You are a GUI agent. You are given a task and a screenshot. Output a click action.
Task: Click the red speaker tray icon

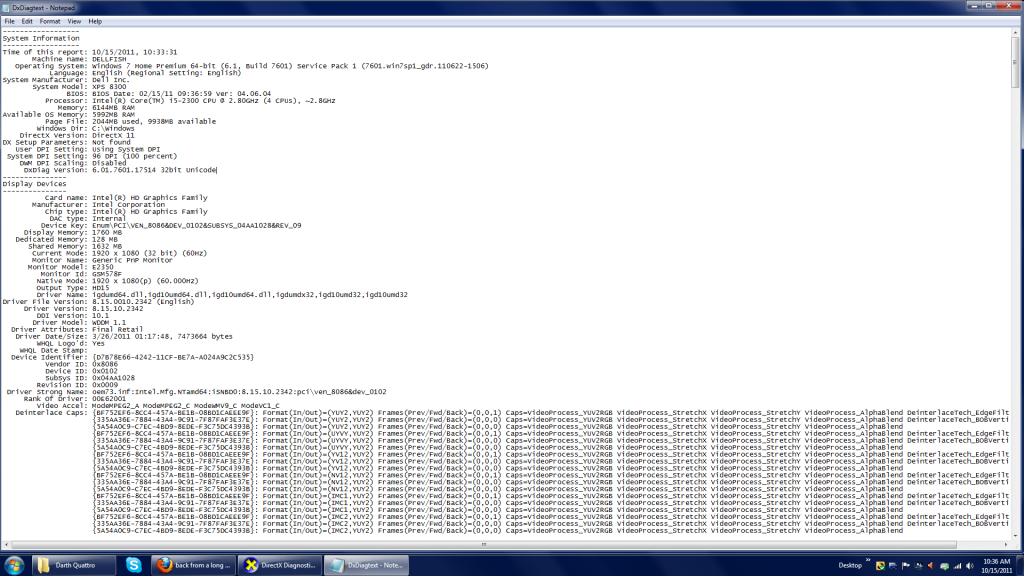point(931,566)
